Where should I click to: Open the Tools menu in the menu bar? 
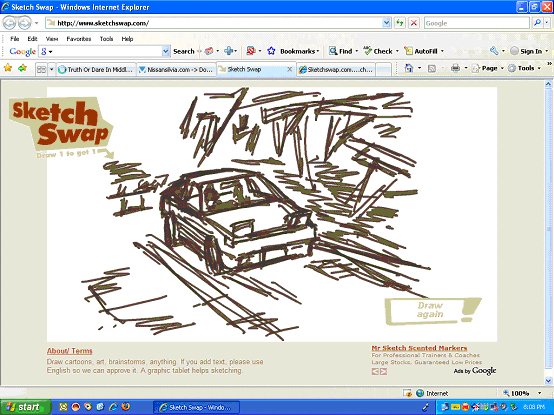pos(106,39)
